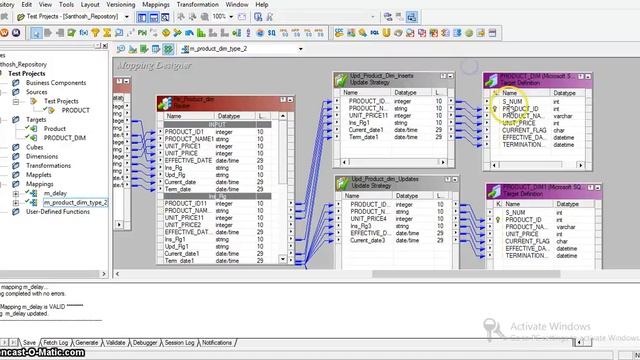The width and height of the screenshot is (640, 360).
Task: Click the PRODUCT_DIM target definition icon
Action: click(492, 80)
